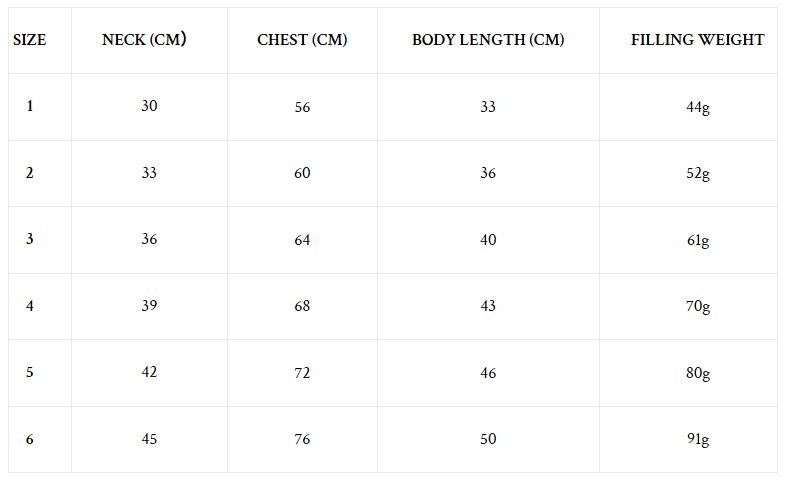This screenshot has height=485, width=787.
Task: Click the BODY LENGTH (CM) header
Action: (488, 40)
